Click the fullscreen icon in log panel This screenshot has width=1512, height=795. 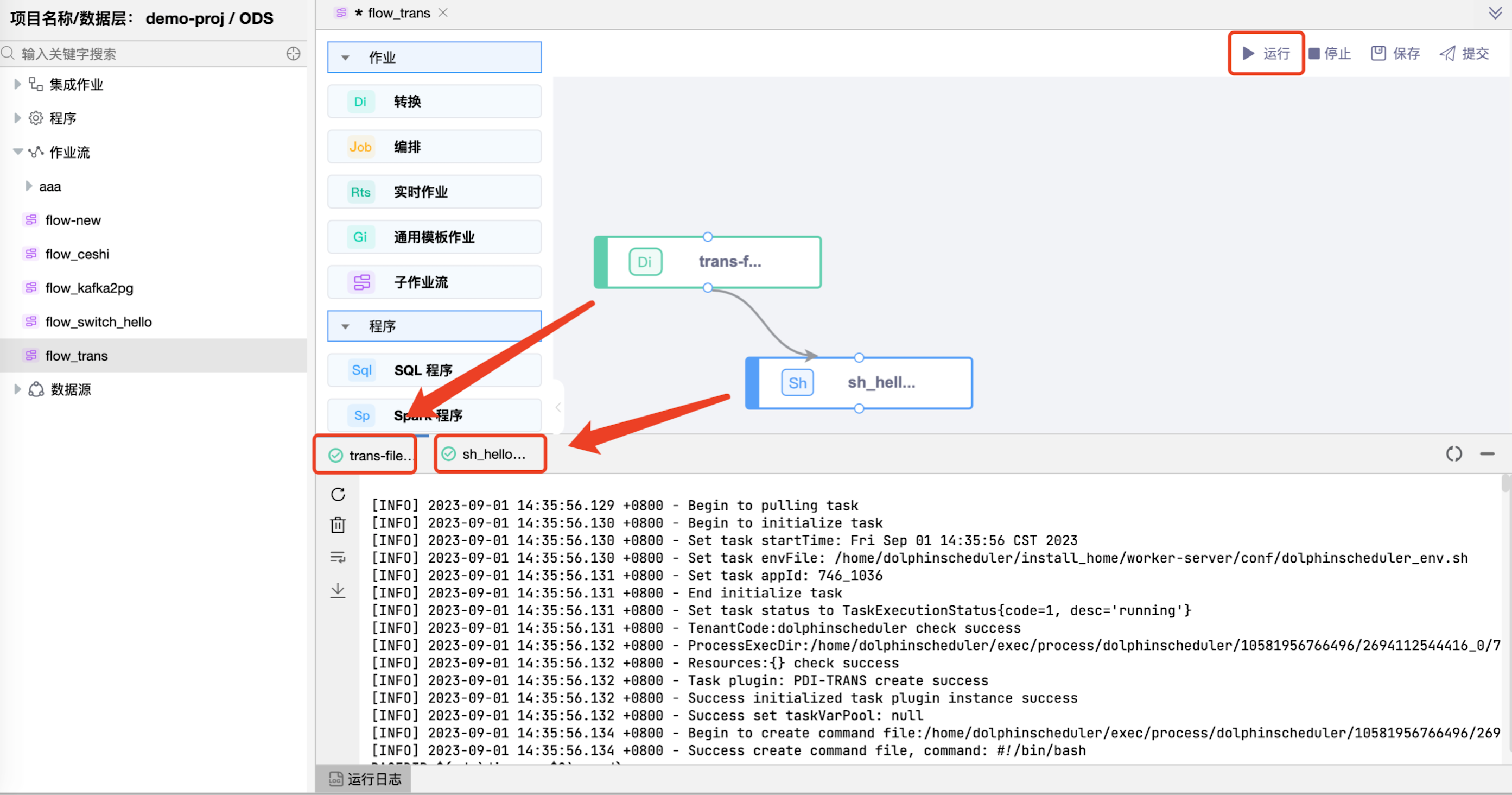click(1453, 454)
